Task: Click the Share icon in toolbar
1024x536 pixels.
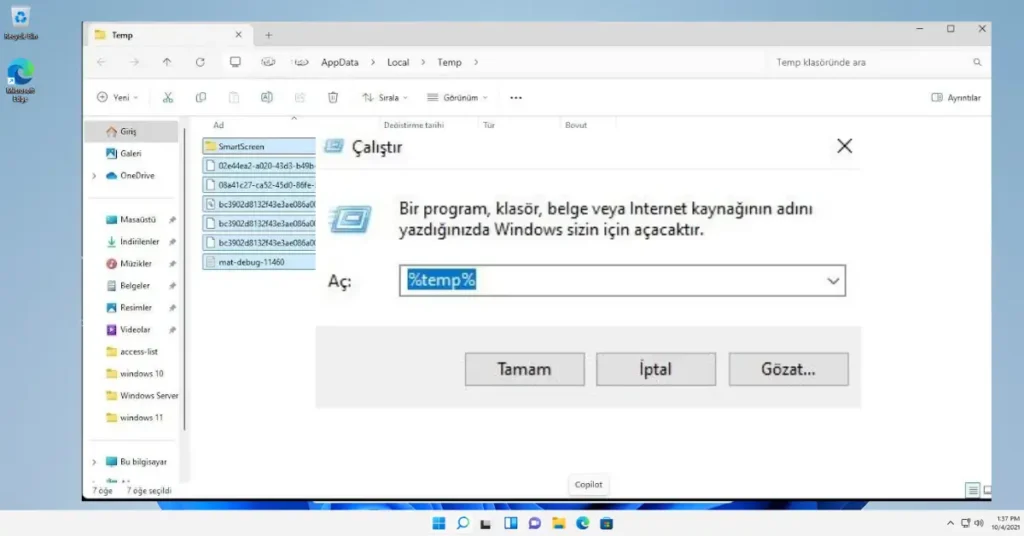Action: [300, 97]
